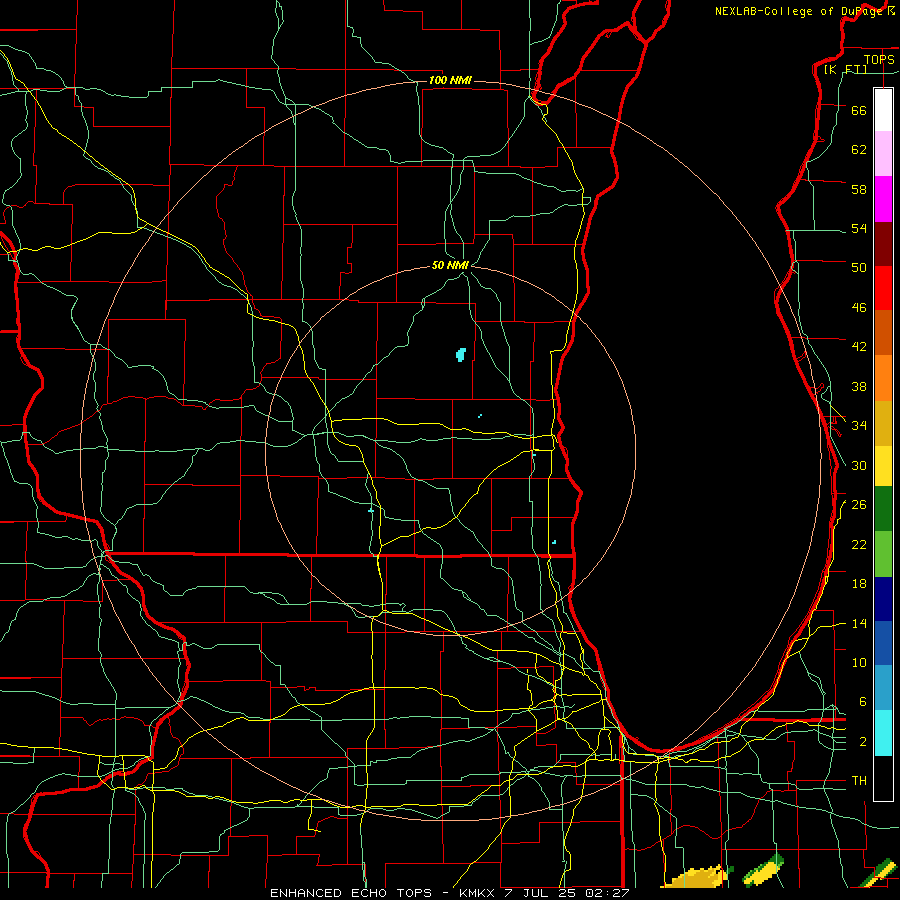
Task: Click the '50 NMI' range ring label
Action: pyautogui.click(x=450, y=265)
